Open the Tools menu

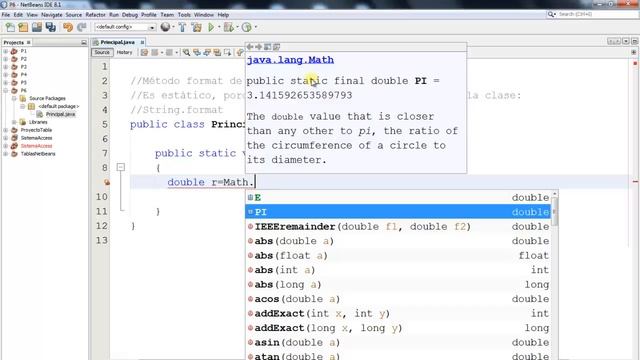(184, 15)
